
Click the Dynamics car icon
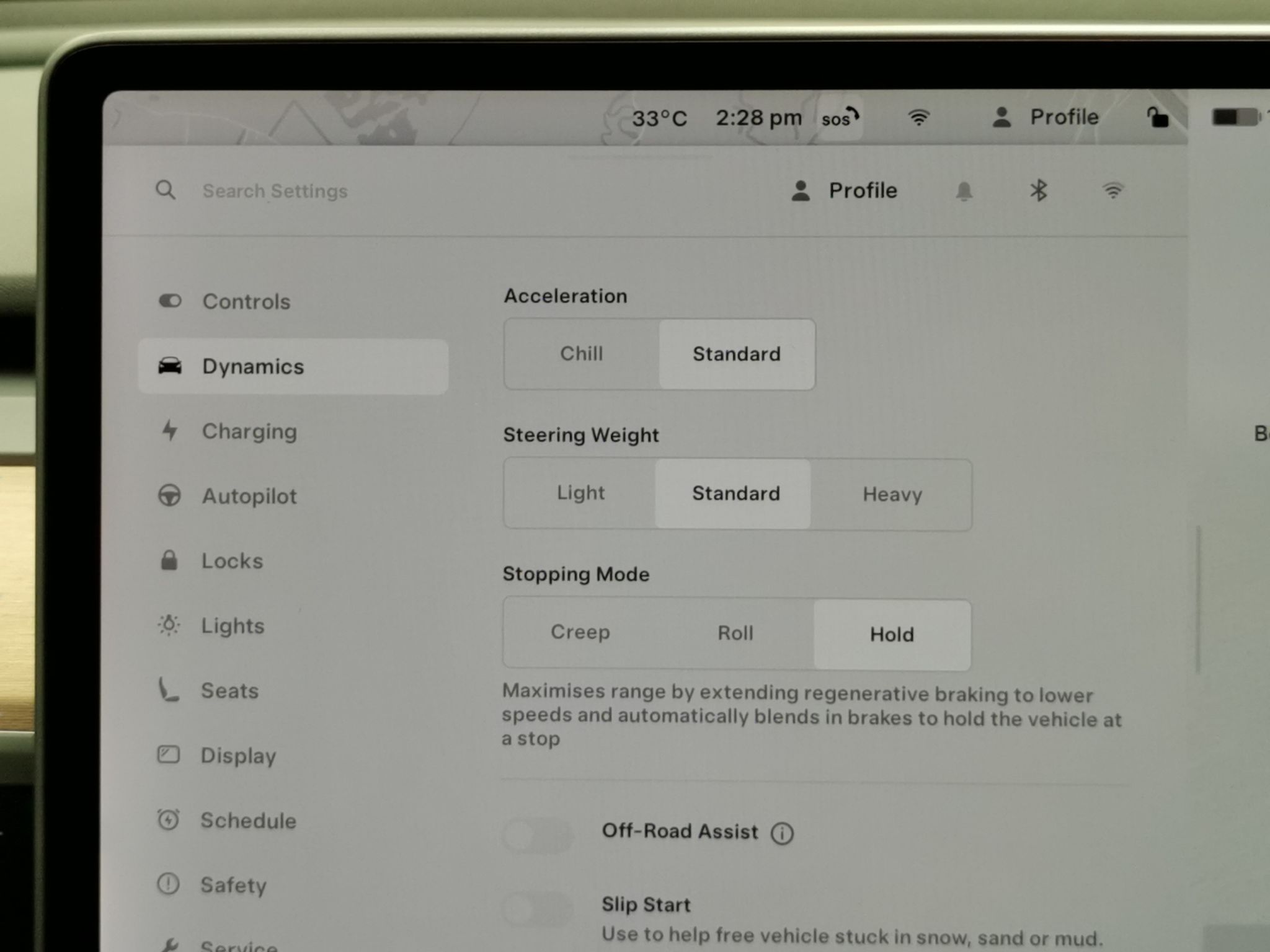click(170, 366)
